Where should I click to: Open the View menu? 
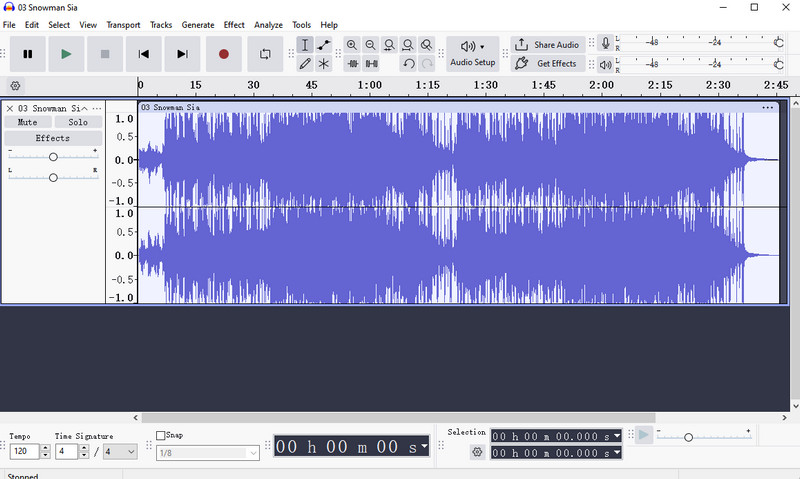tap(88, 24)
